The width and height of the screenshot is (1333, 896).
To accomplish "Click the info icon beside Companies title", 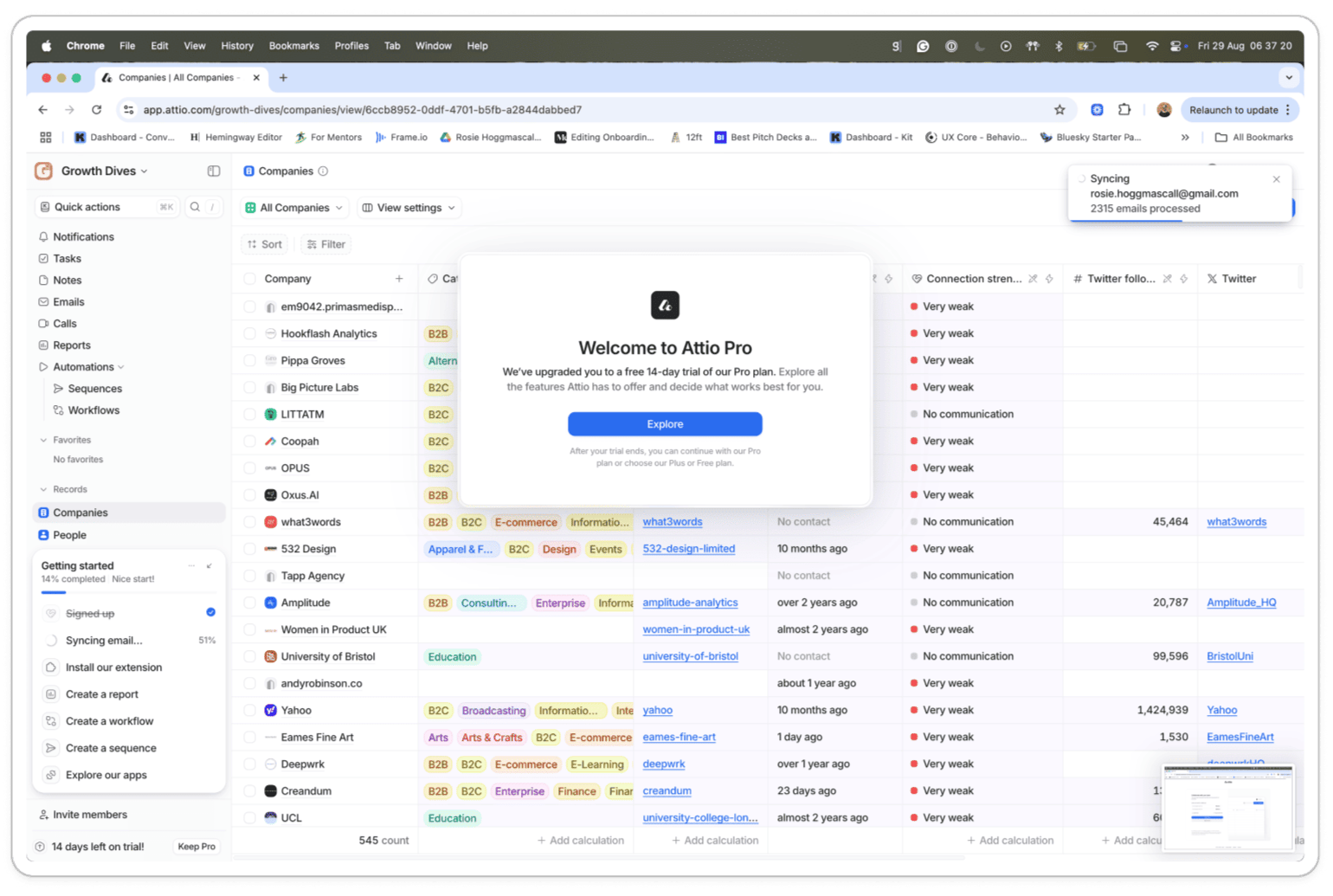I will (x=323, y=171).
